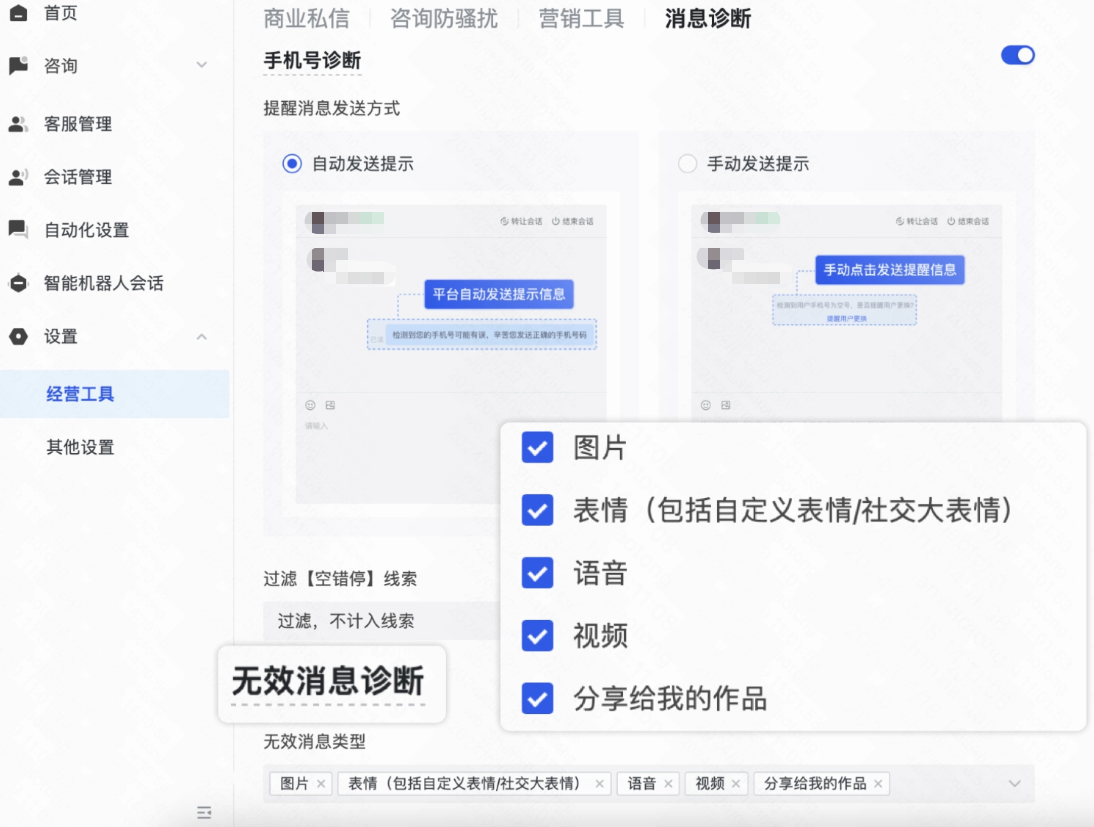Switch to the 商业私信 tab
Screen dimensions: 1094x827
306,18
